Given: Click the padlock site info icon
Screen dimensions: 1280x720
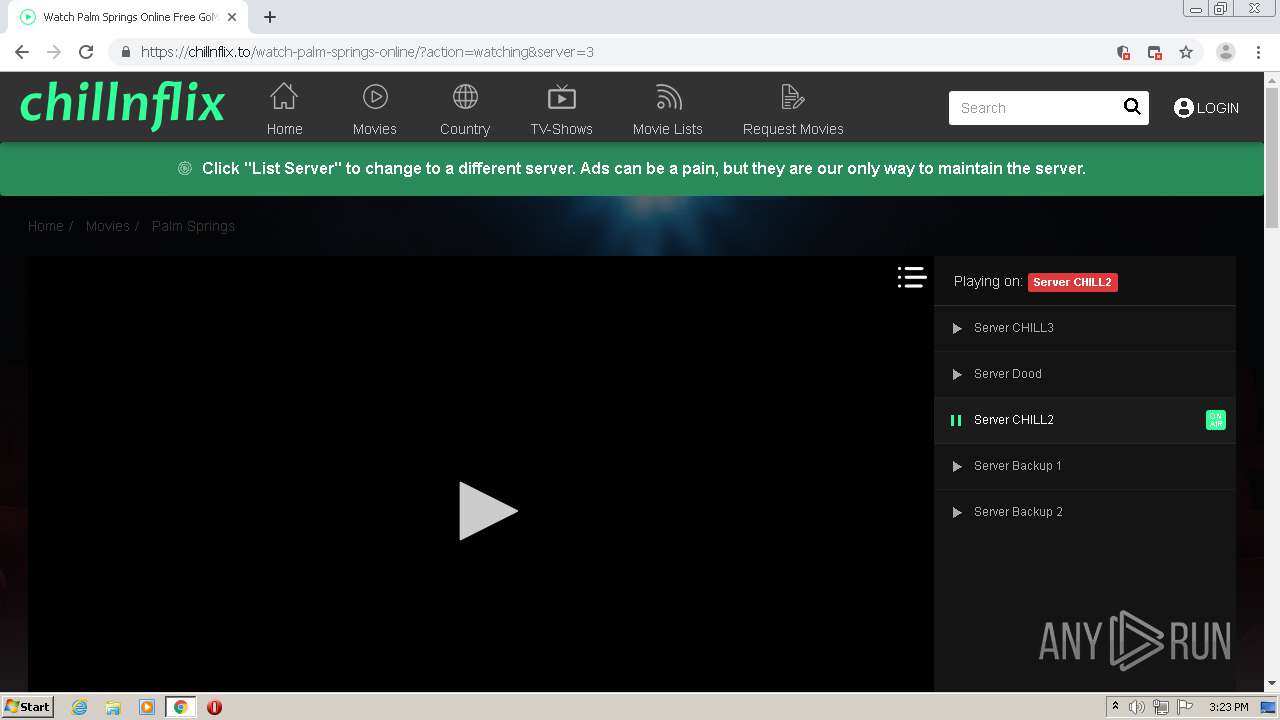Looking at the screenshot, I should [125, 52].
